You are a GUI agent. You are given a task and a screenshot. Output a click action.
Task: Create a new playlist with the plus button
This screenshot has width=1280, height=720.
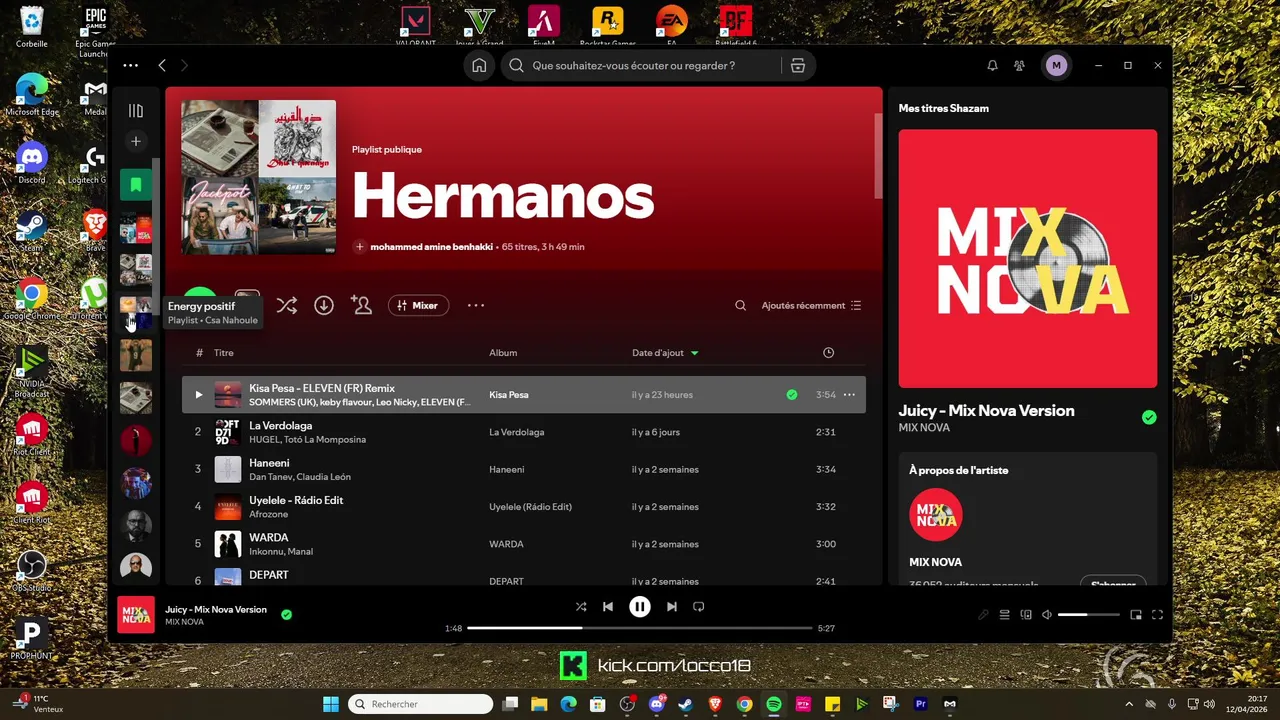pyautogui.click(x=136, y=141)
